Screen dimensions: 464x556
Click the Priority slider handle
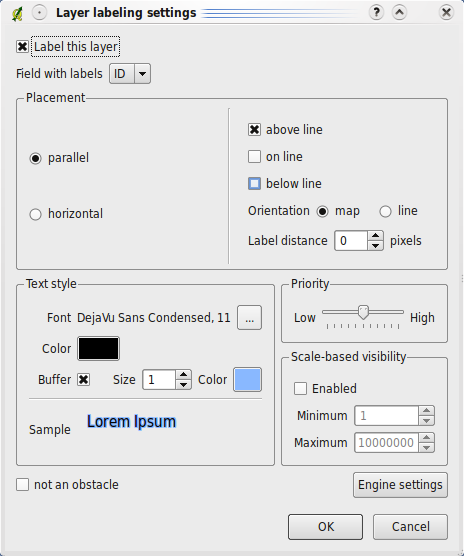coord(363,312)
